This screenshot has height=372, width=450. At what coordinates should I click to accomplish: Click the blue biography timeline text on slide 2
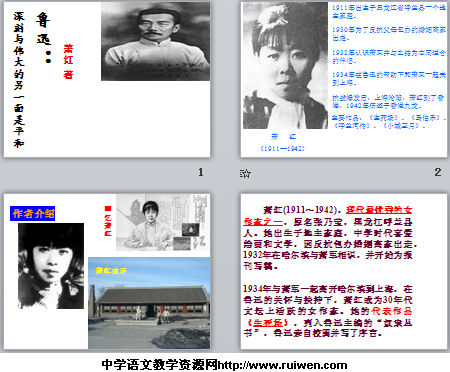click(x=388, y=66)
